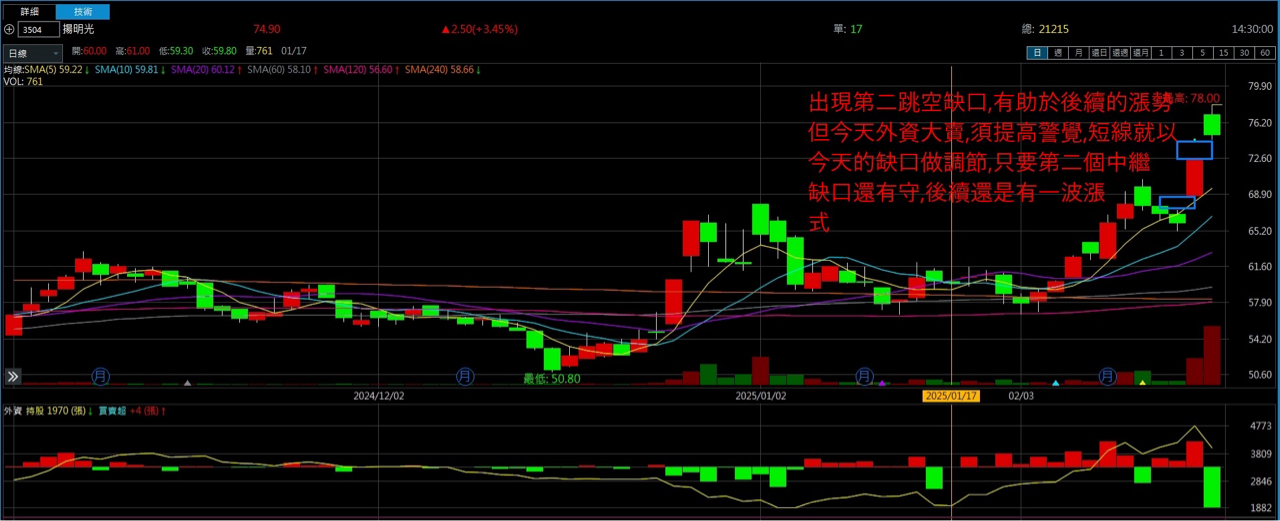Click the first 月 monthly marker near 2024/11
Image resolution: width=1280 pixels, height=521 pixels.
click(x=100, y=376)
